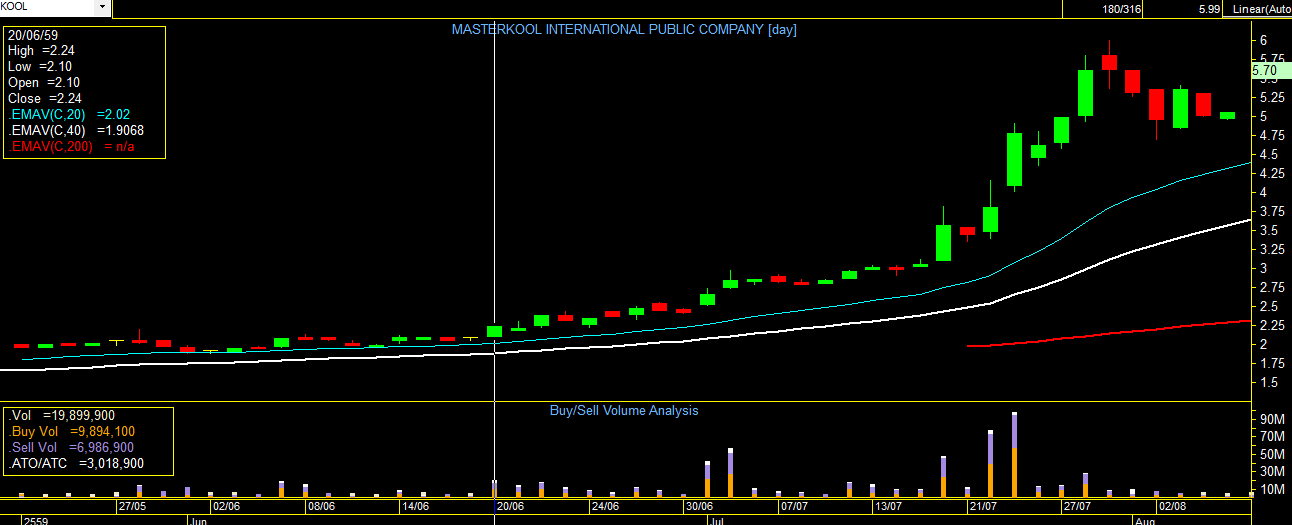Click the 2559 year label on timeline
This screenshot has height=525, width=1292.
click(x=36, y=520)
